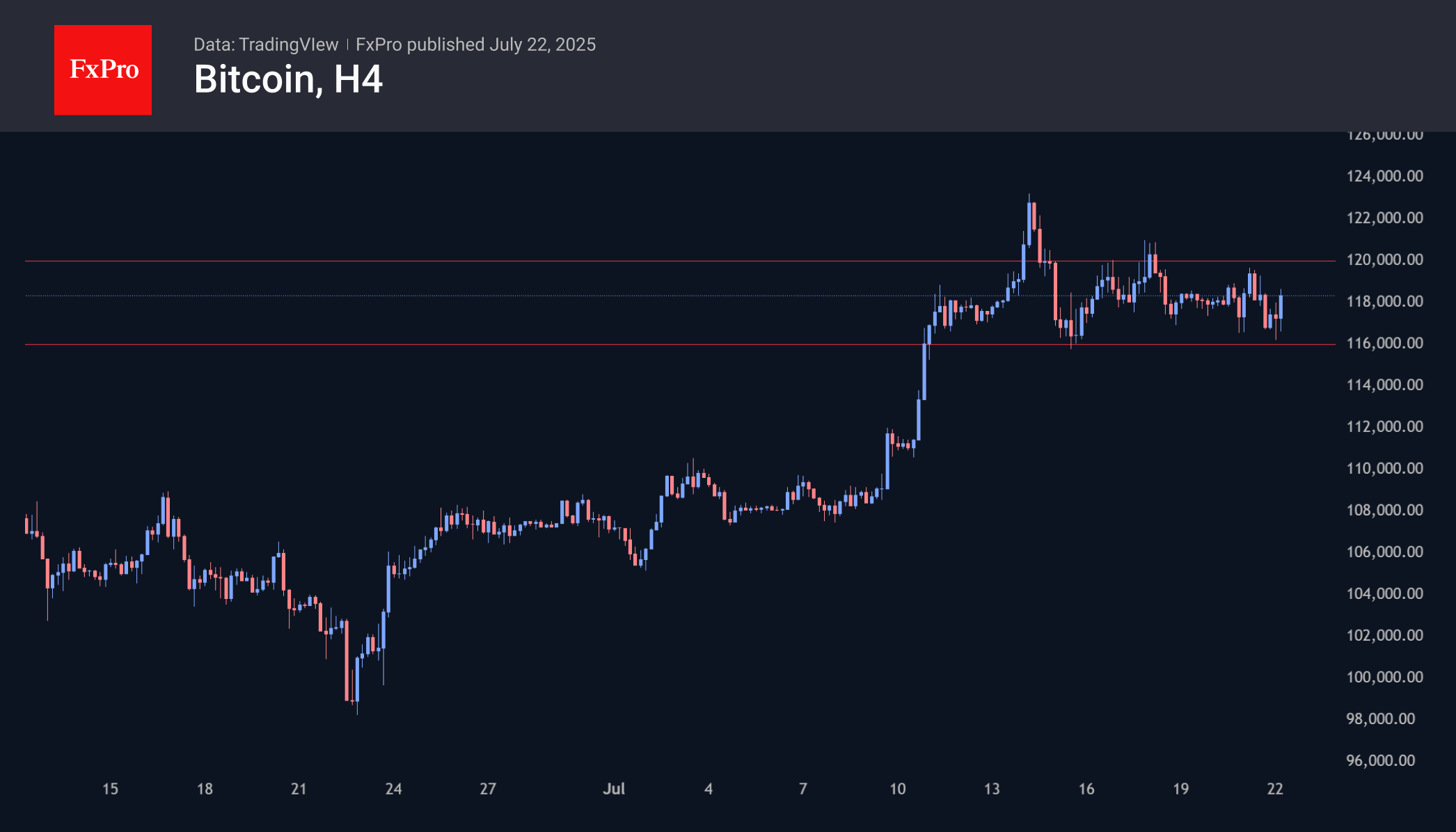
Task: Click the 108,000.00 price axis label
Action: 1384,510
